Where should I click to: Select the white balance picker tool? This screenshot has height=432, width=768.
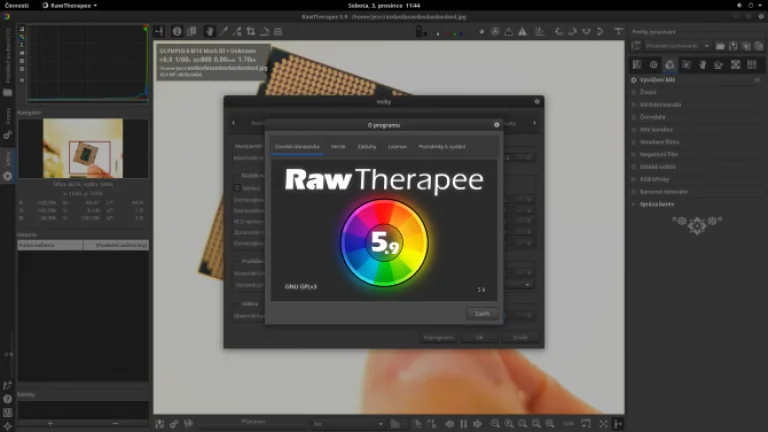click(x=223, y=31)
